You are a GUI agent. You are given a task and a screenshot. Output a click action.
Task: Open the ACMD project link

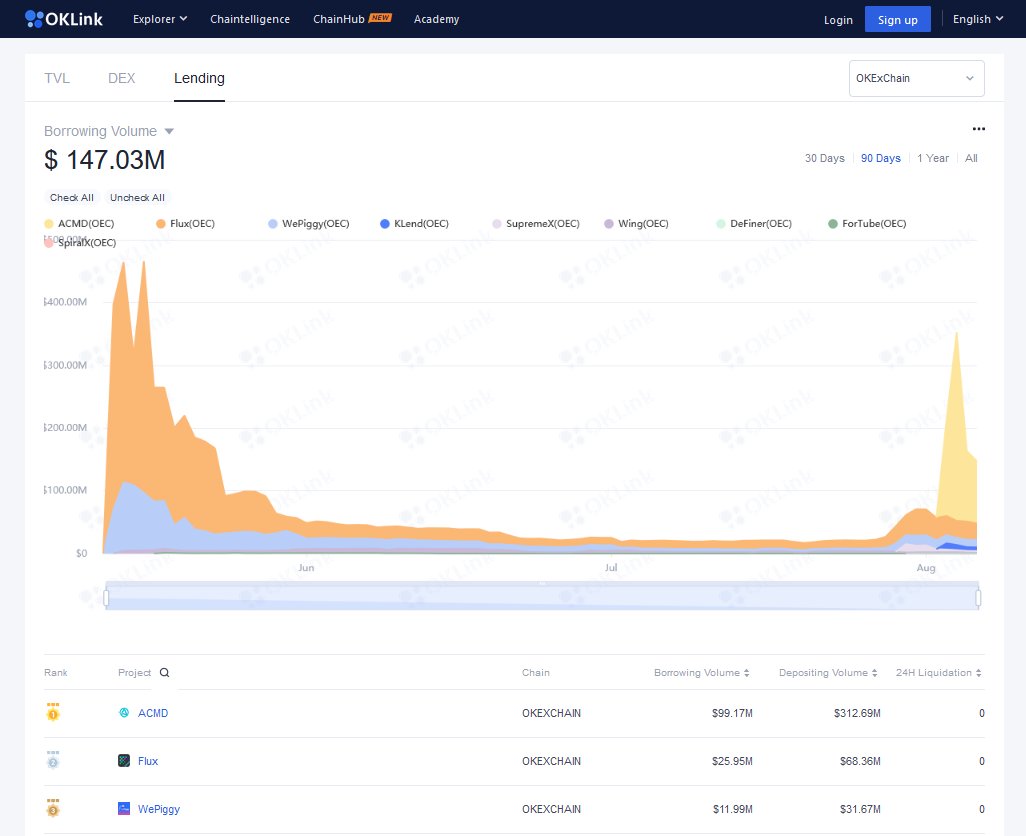(x=153, y=713)
